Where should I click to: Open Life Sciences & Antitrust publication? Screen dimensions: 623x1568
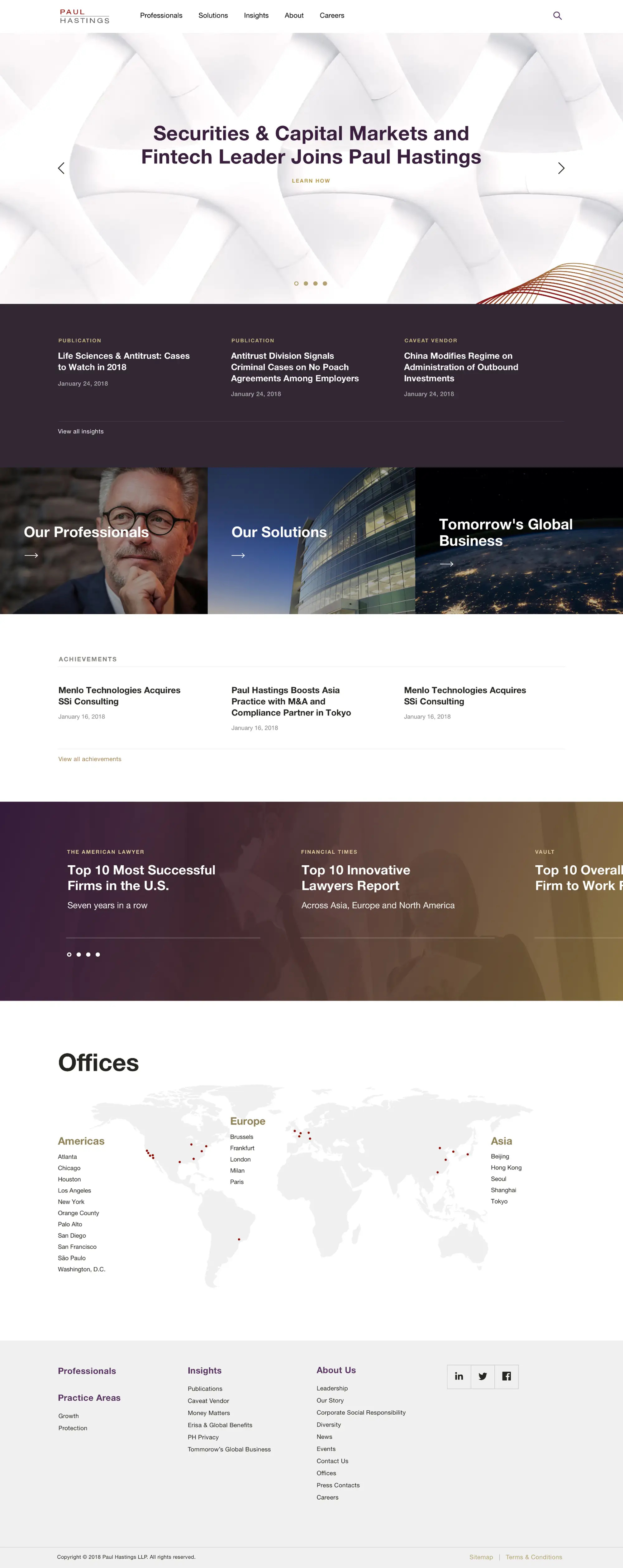coord(123,361)
